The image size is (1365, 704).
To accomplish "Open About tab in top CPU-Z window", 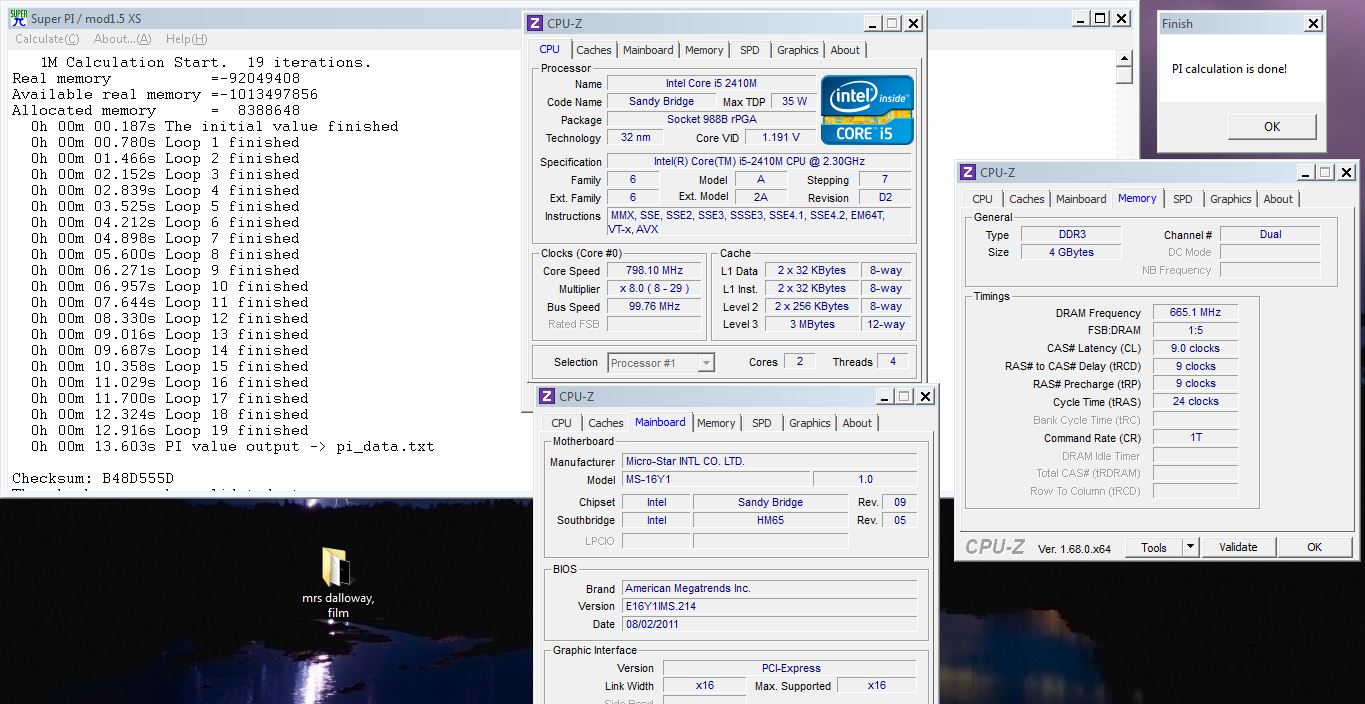I will pyautogui.click(x=845, y=50).
